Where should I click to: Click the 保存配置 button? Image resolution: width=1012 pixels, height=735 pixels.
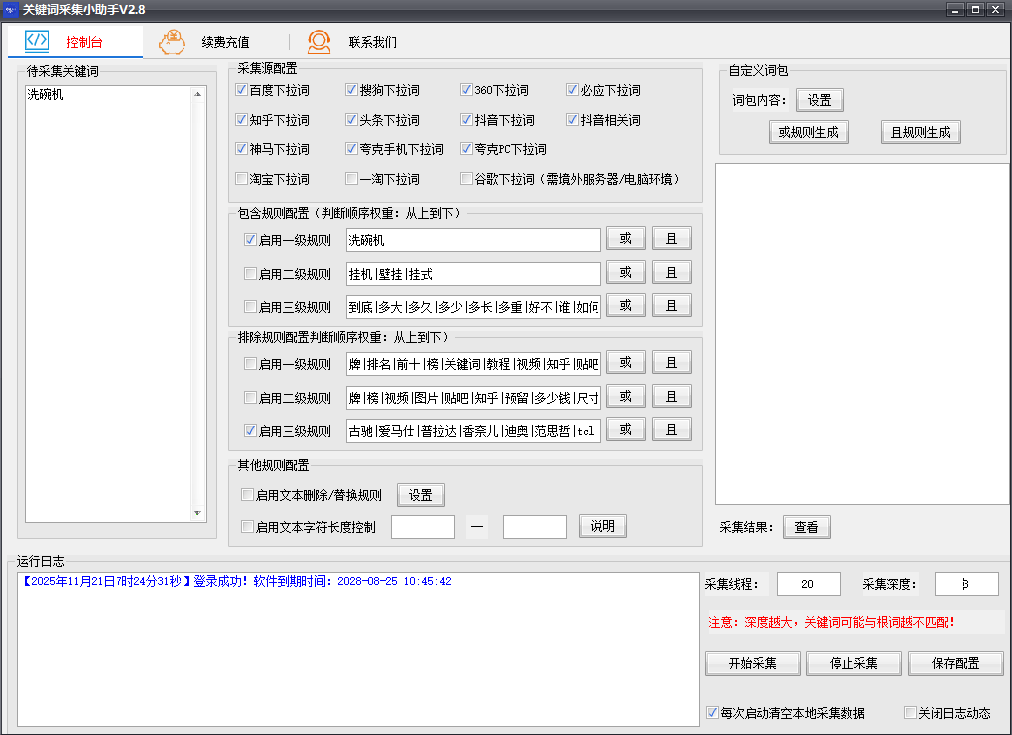coord(955,663)
